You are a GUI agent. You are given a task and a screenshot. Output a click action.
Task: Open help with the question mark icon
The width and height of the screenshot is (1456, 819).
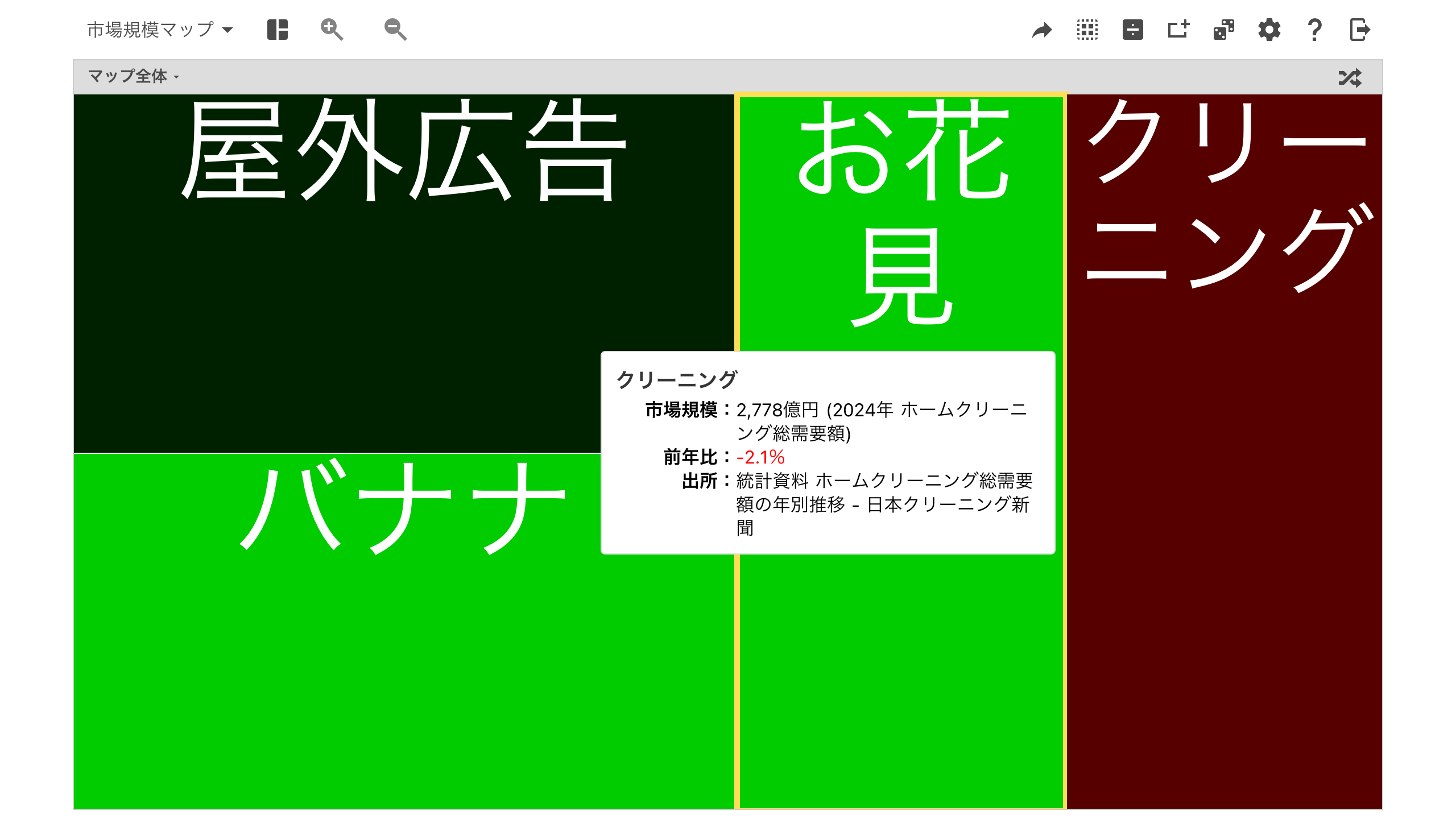click(1314, 30)
